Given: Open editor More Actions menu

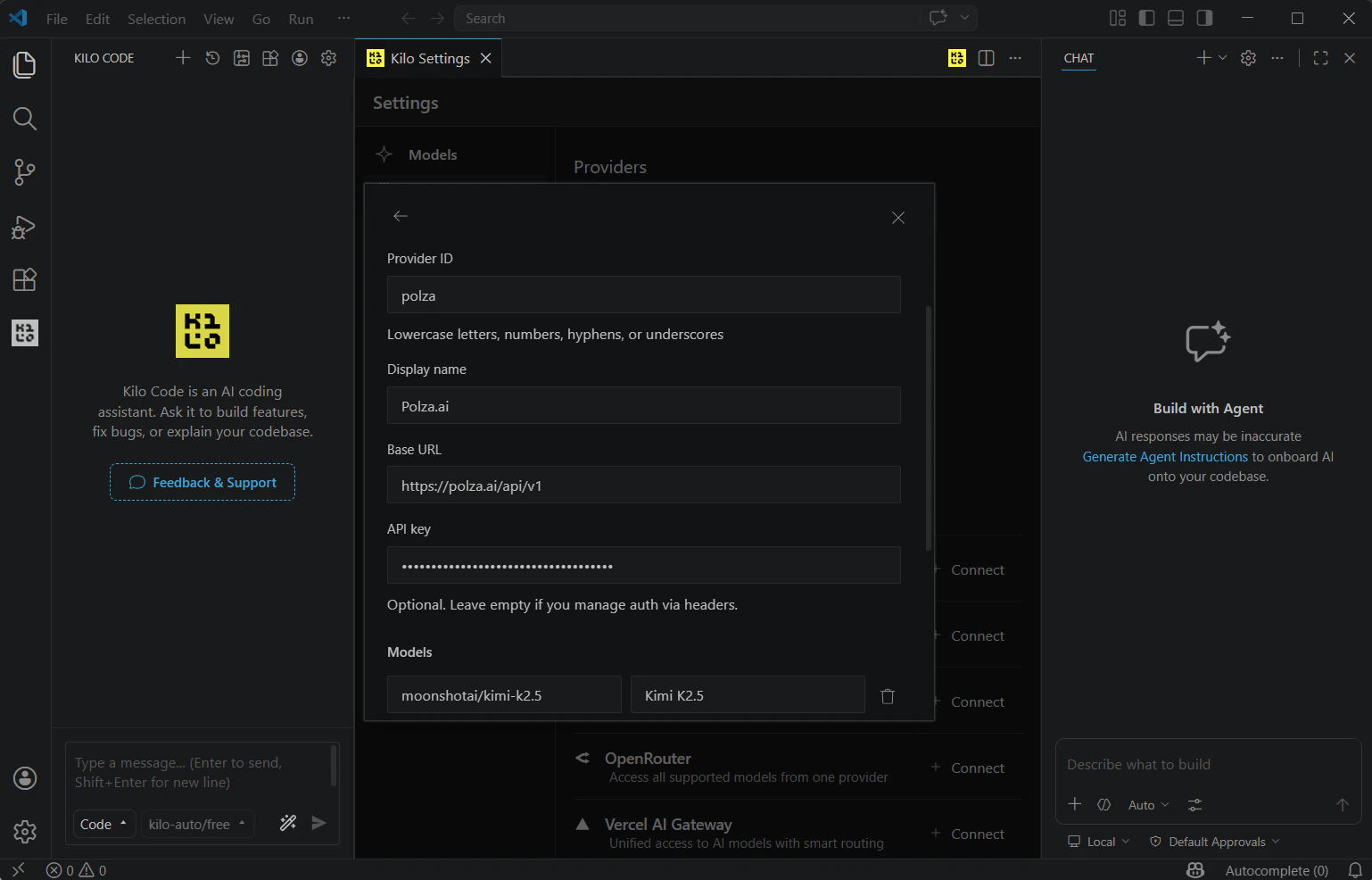Looking at the screenshot, I should coord(1015,58).
